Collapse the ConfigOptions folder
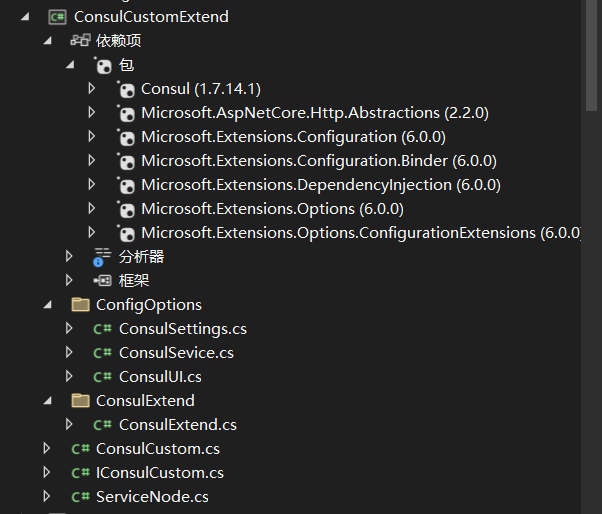Screen dimensions: 602x514 tap(48, 305)
